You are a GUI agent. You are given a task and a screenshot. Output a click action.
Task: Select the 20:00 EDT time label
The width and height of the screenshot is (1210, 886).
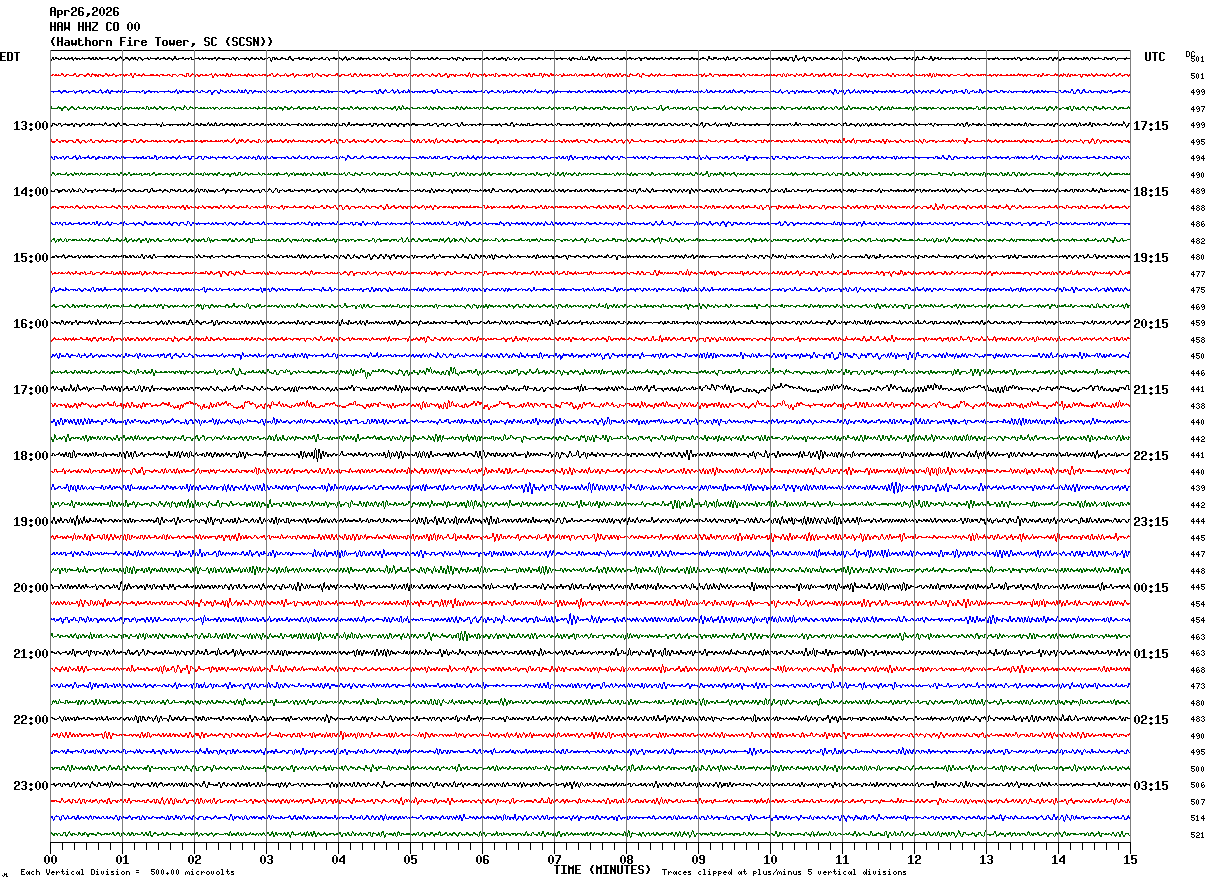[31, 588]
